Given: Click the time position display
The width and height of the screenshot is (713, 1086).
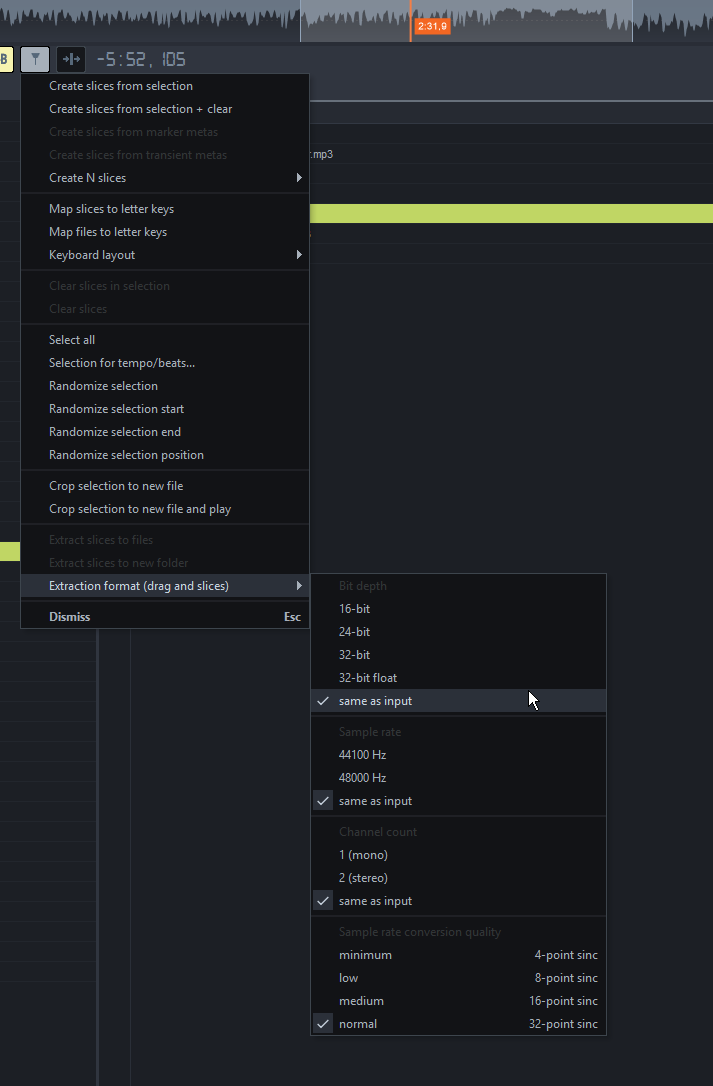Looking at the screenshot, I should (141, 59).
